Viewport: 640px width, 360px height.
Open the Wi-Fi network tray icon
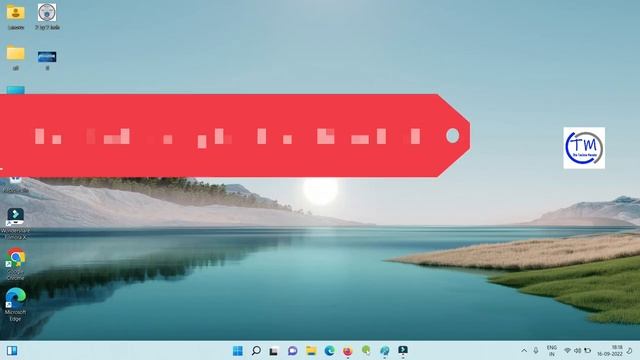tap(567, 351)
